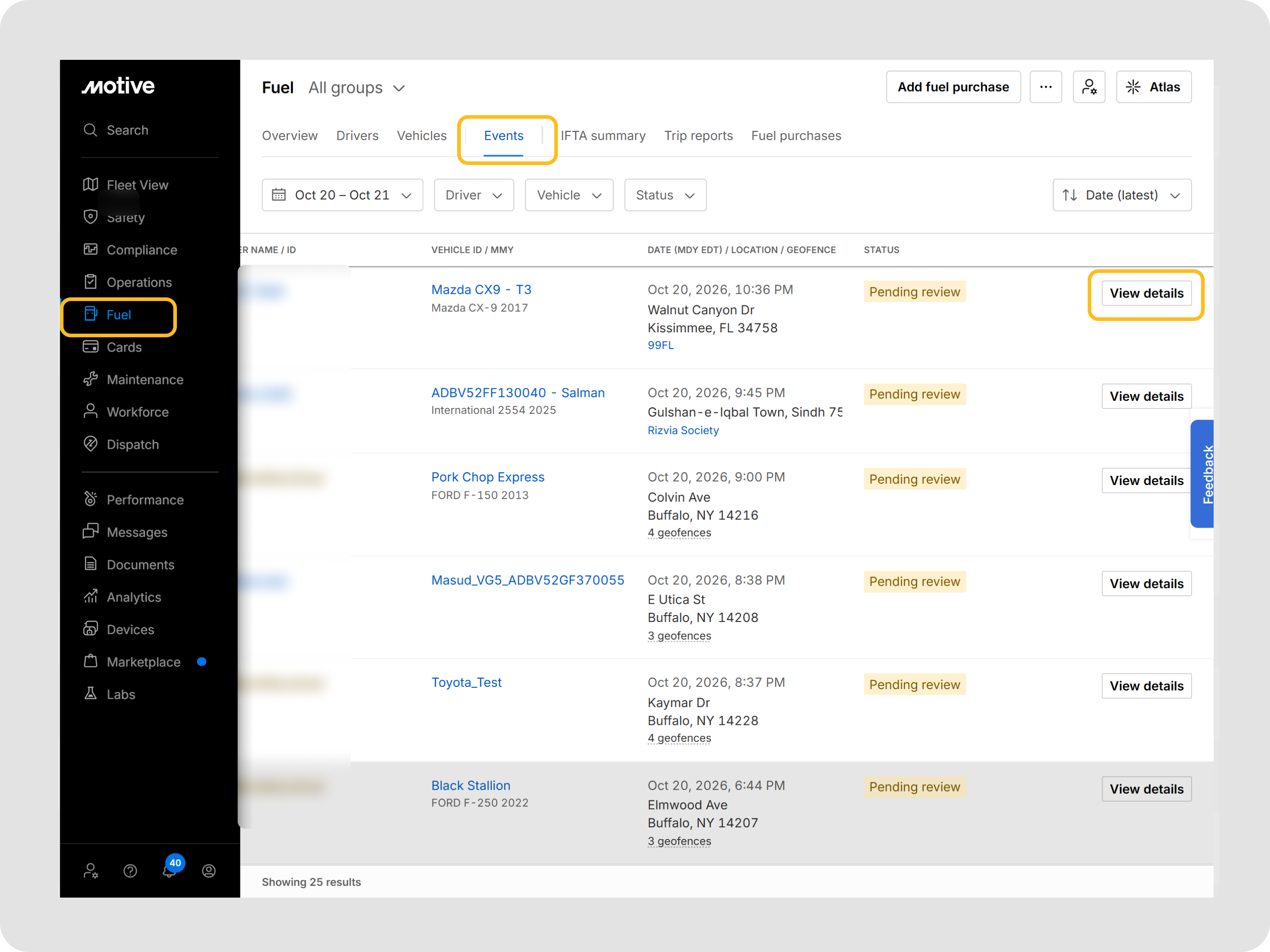View details for Black Stallion event
This screenshot has height=952, width=1270.
click(1146, 789)
